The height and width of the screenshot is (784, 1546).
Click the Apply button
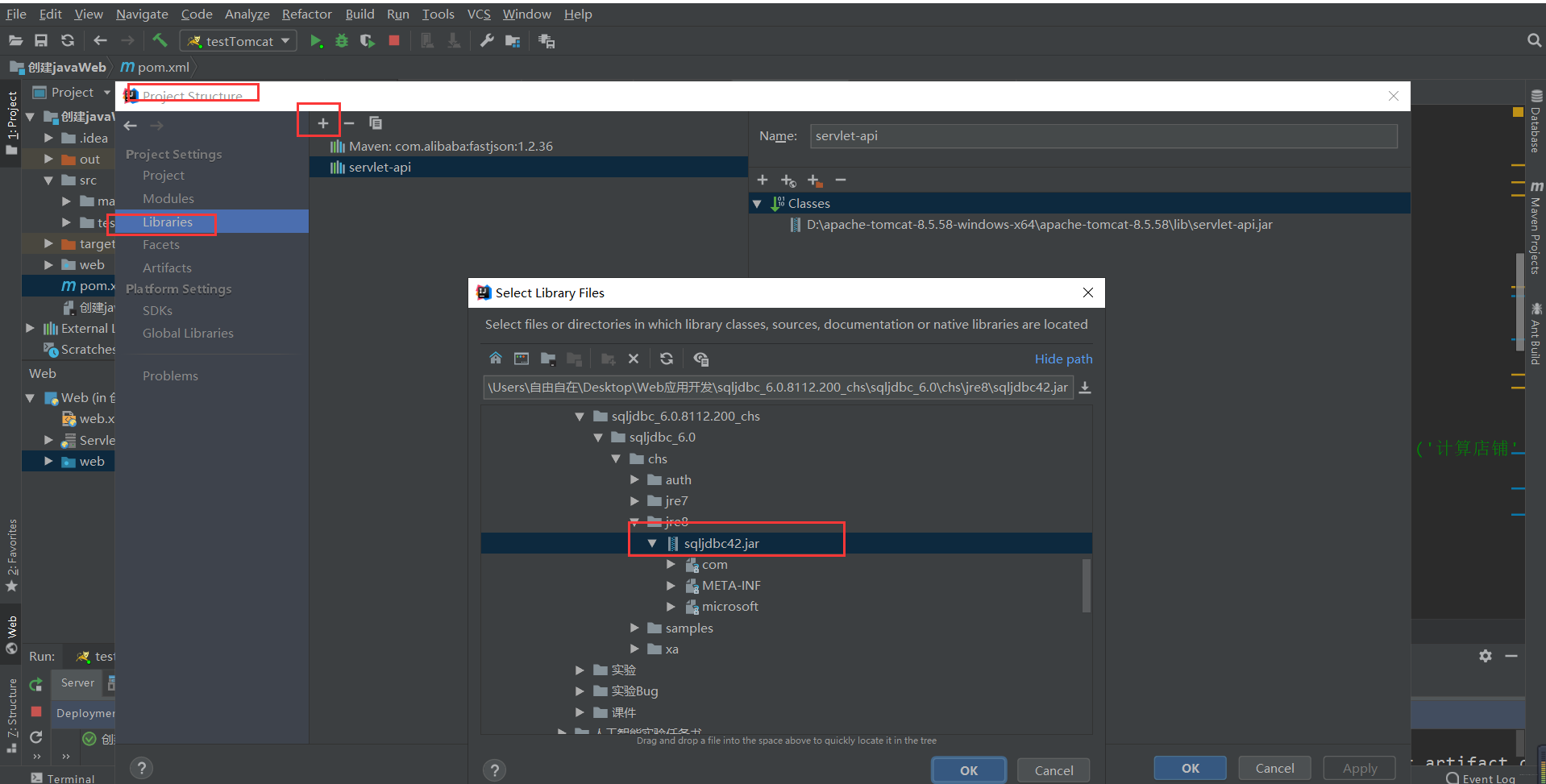tap(1360, 768)
